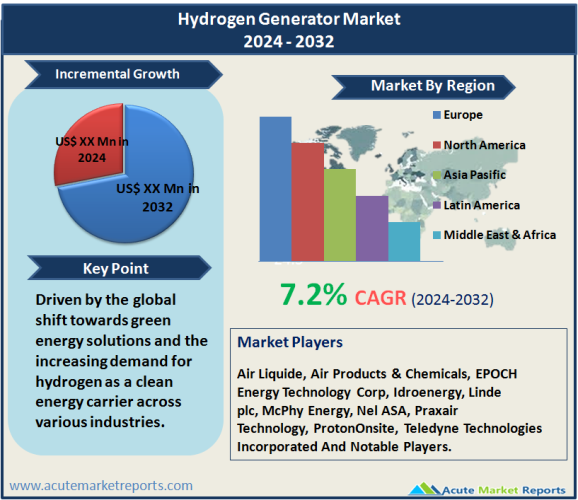Click 'Driven by the global' key point line
This screenshot has height=500, width=578.
105,300
